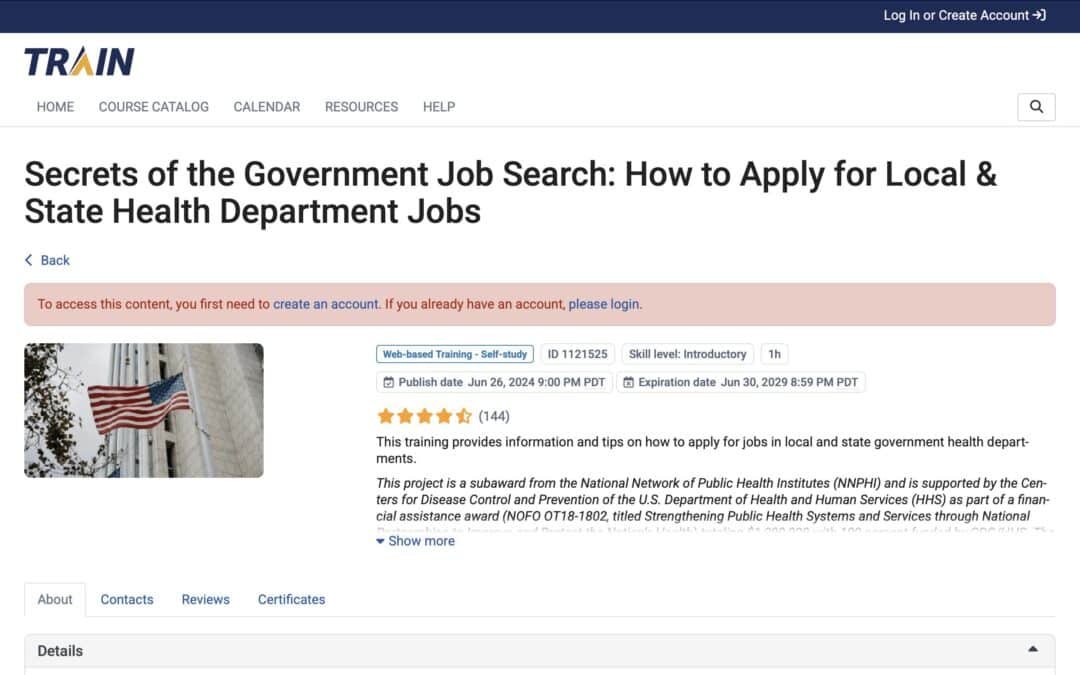Click the TRAIN logo

(x=77, y=60)
